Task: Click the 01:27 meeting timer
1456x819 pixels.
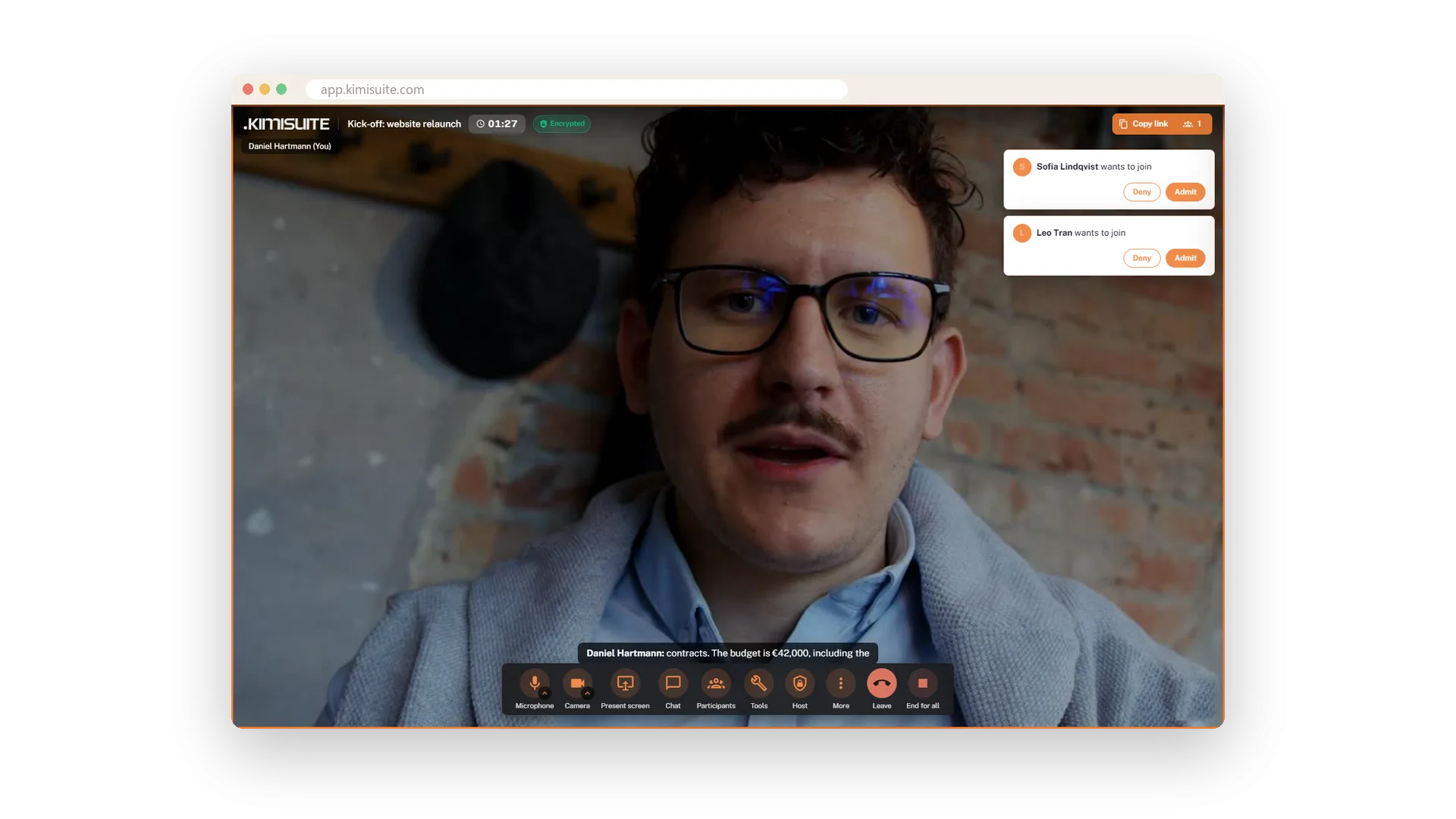Action: (x=497, y=124)
